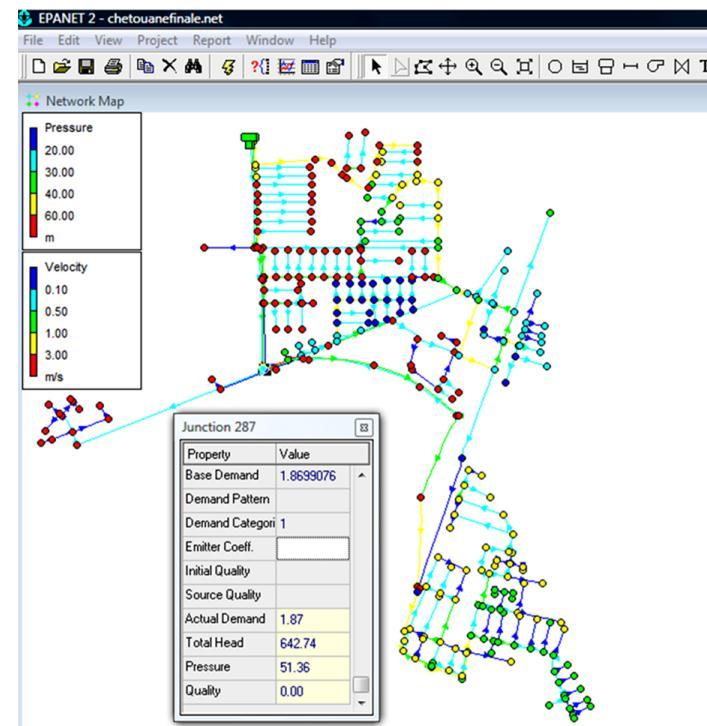Select the Add Valve tool
Screen dimensions: 707x726
click(x=682, y=67)
